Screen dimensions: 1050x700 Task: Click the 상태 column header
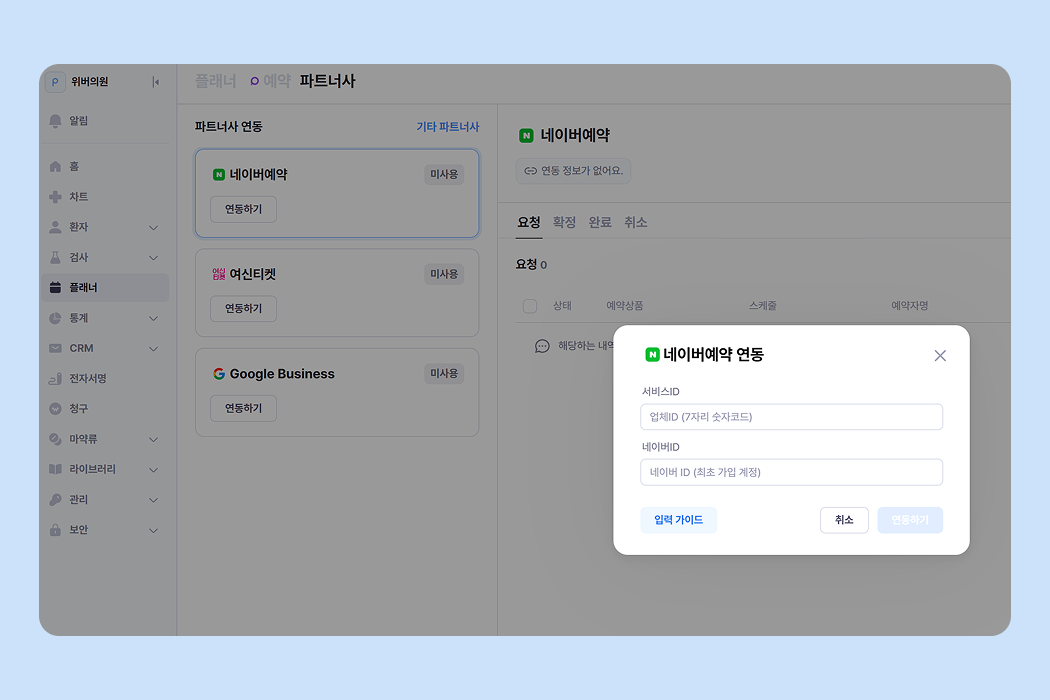(562, 305)
